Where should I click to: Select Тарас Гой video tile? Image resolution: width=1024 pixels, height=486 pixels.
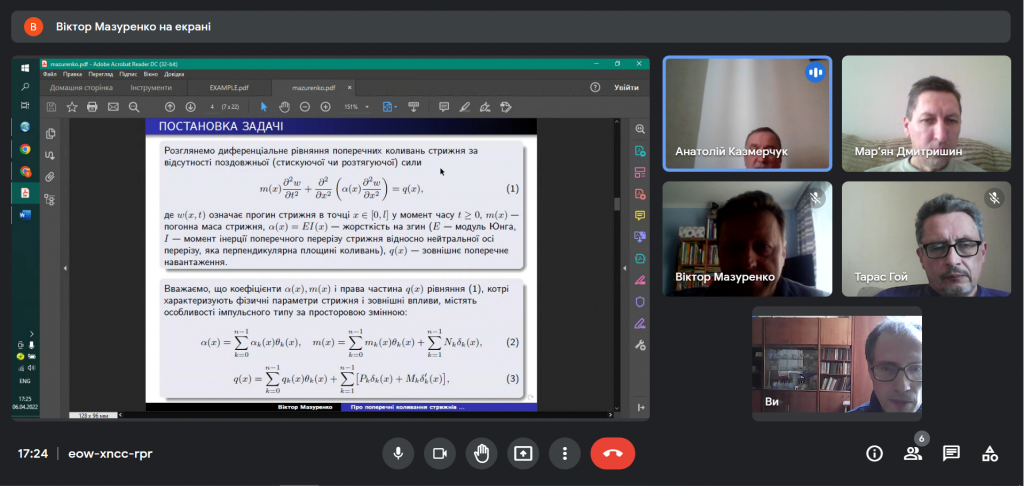coord(927,239)
